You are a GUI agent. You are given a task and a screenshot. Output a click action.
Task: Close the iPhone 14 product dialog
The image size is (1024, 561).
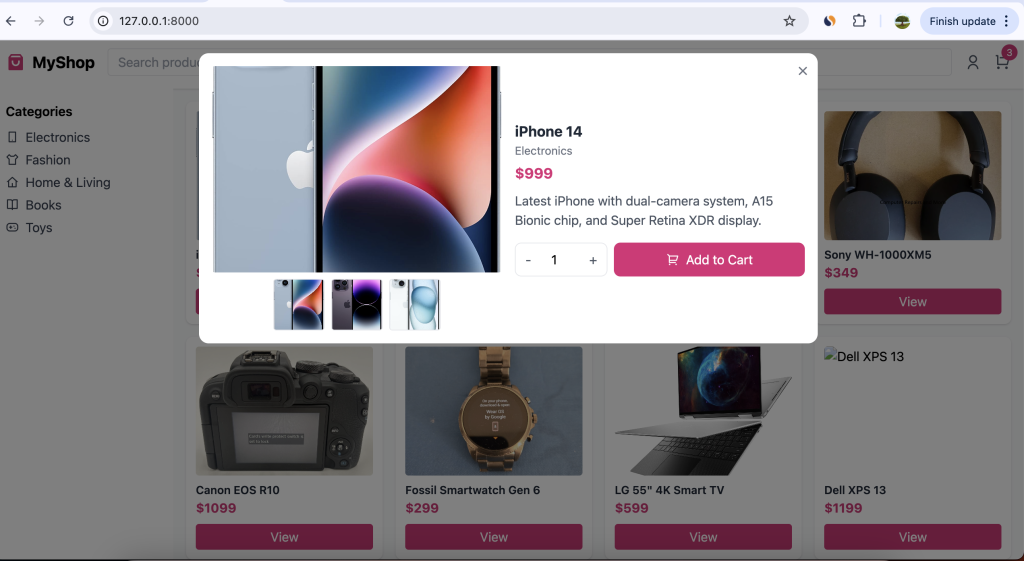pos(802,71)
